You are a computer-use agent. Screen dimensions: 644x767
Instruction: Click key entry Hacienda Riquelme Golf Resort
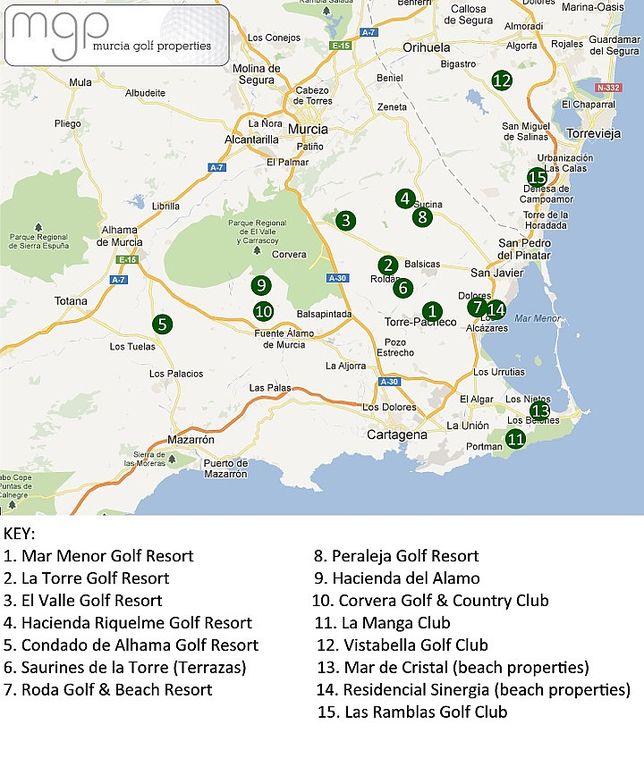tap(128, 623)
